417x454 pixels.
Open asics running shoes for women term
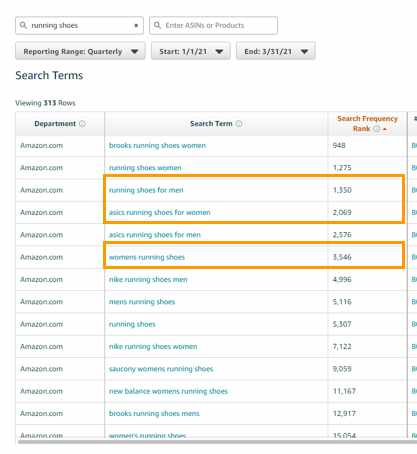[160, 212]
